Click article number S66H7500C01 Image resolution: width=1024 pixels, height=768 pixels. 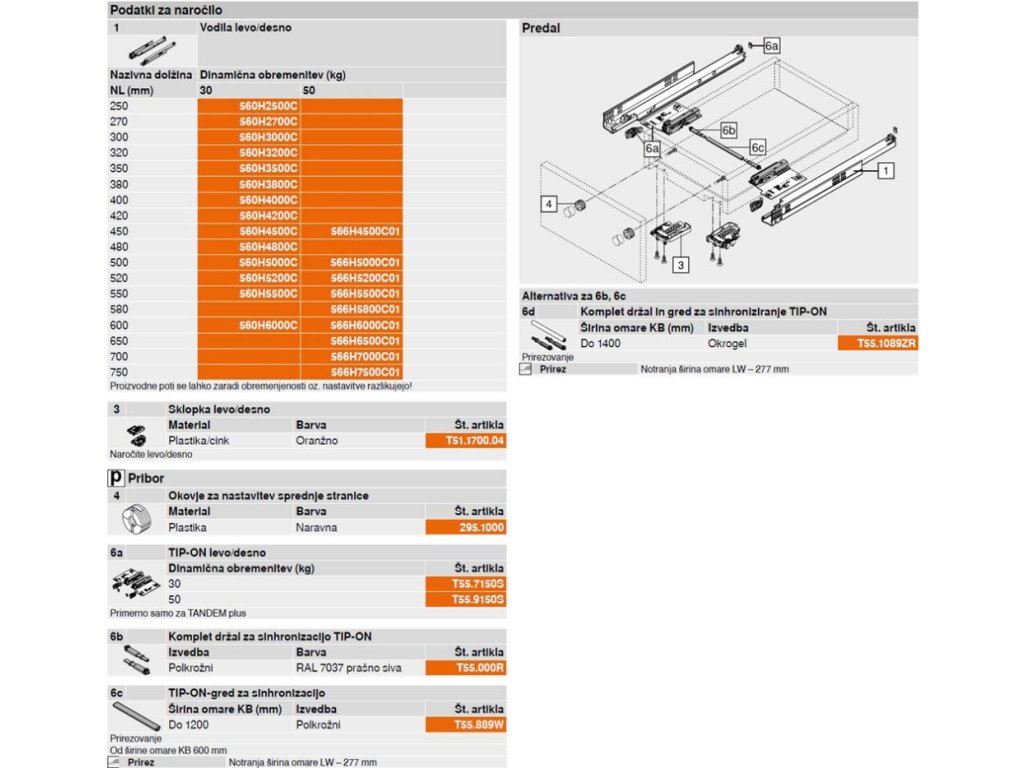click(x=365, y=372)
